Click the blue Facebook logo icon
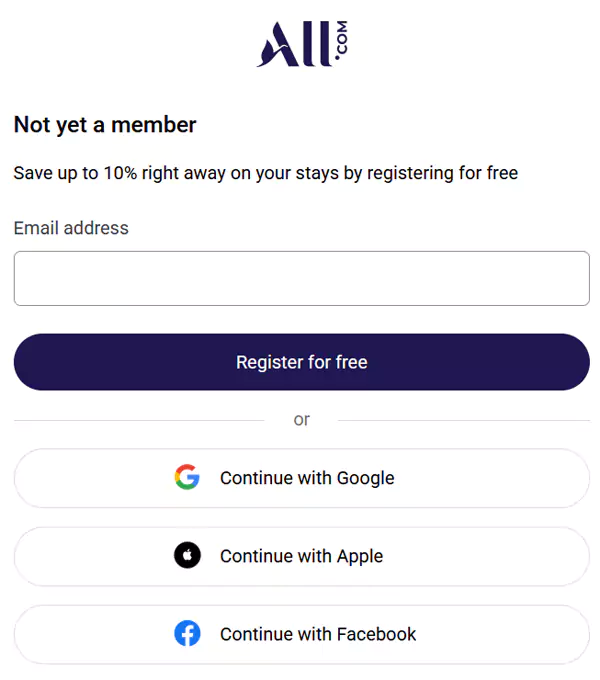 coord(187,633)
